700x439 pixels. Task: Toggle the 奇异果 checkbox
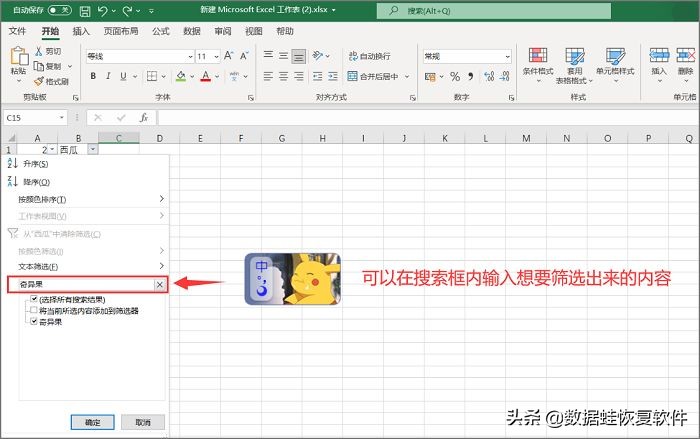[34, 321]
